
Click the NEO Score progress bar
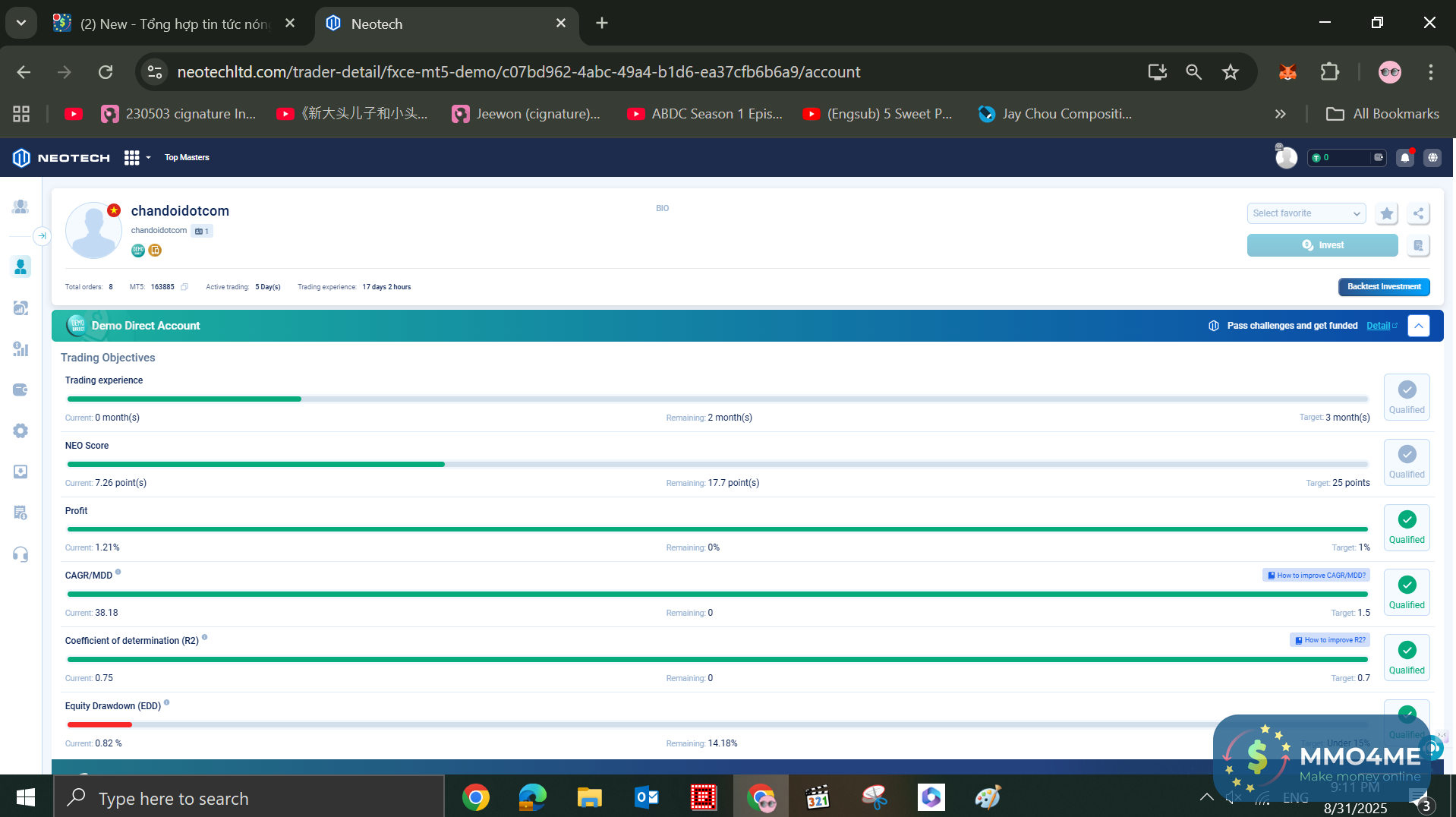click(x=717, y=464)
